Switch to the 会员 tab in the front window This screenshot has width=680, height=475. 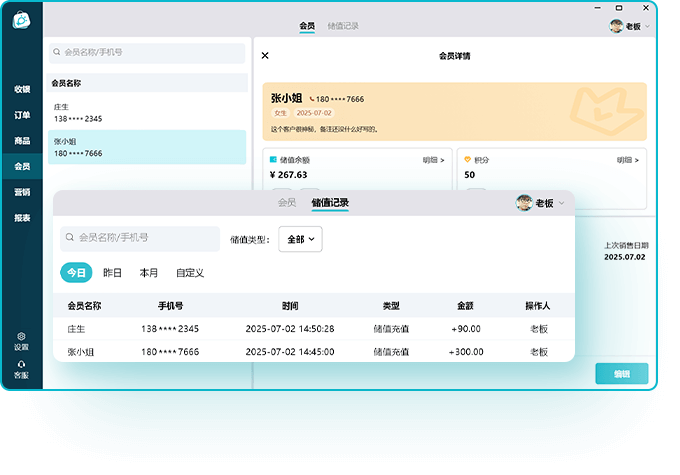[287, 203]
